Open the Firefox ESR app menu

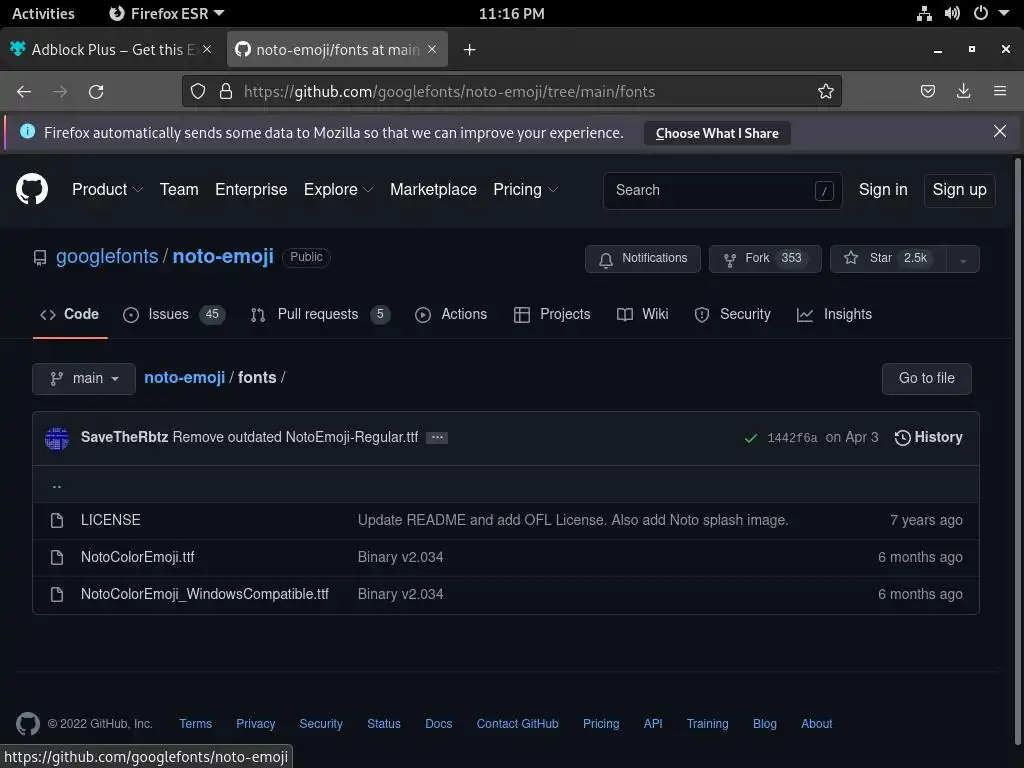pyautogui.click(x=167, y=13)
